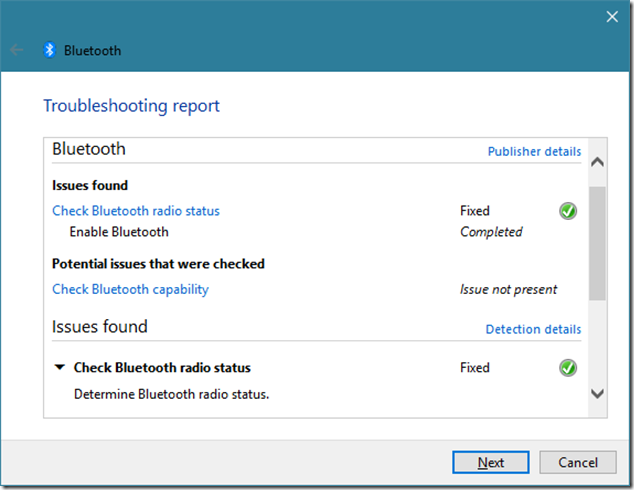Click the 'Troubleshooting report' heading
This screenshot has width=634, height=490.
pos(131,106)
